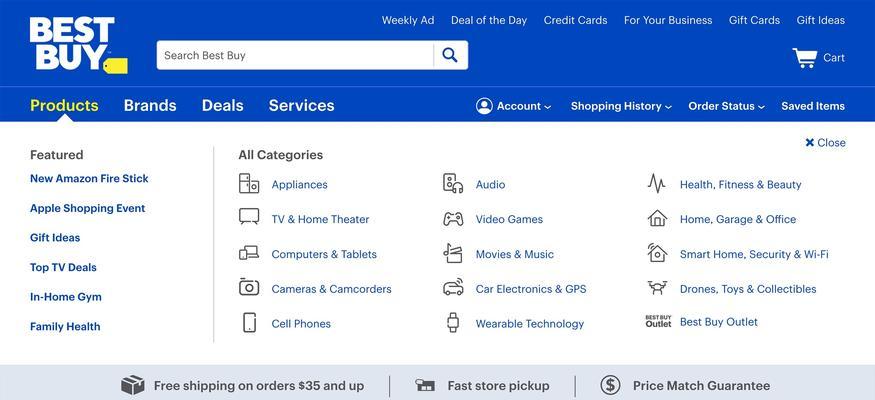Open featured Gift Ideas link
This screenshot has height=400, width=875.
[x=55, y=238]
